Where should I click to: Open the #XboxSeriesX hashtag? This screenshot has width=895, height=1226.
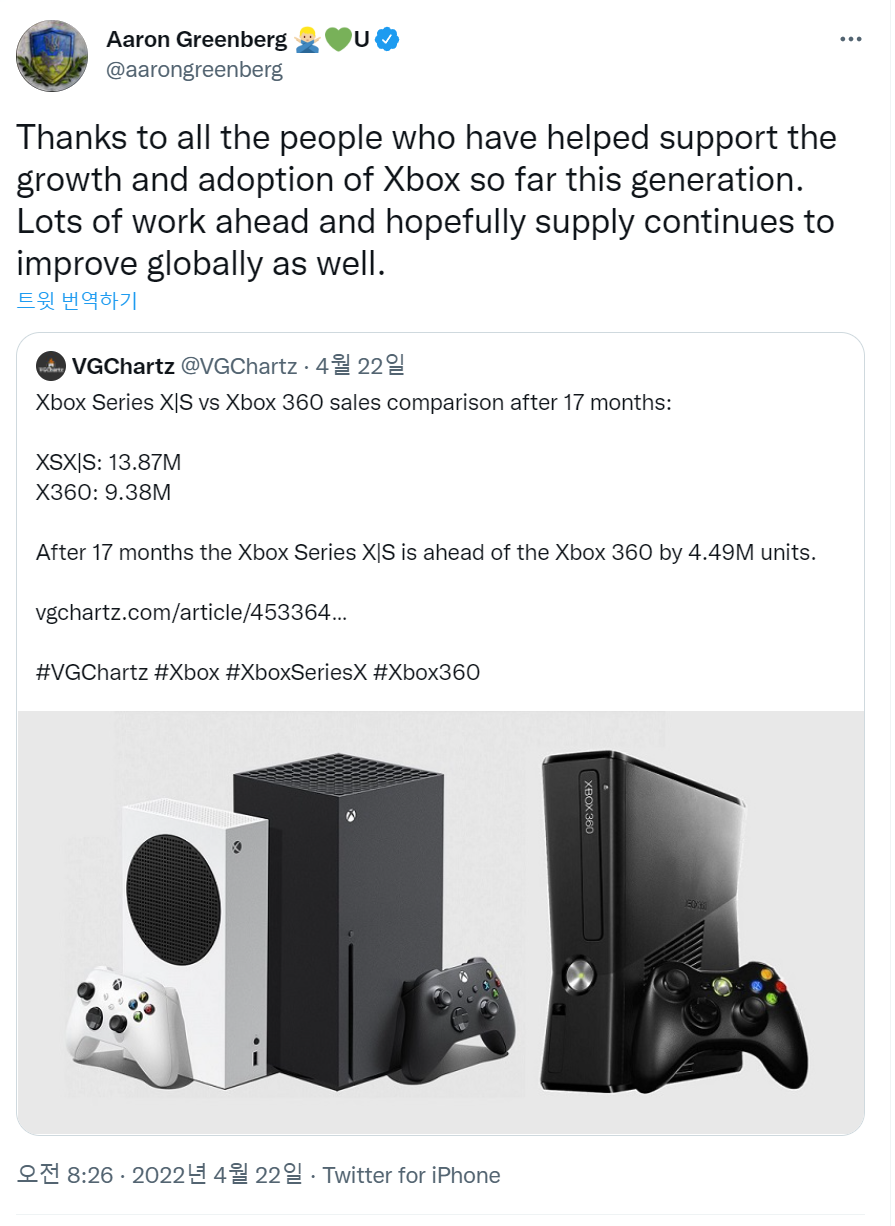point(295,672)
